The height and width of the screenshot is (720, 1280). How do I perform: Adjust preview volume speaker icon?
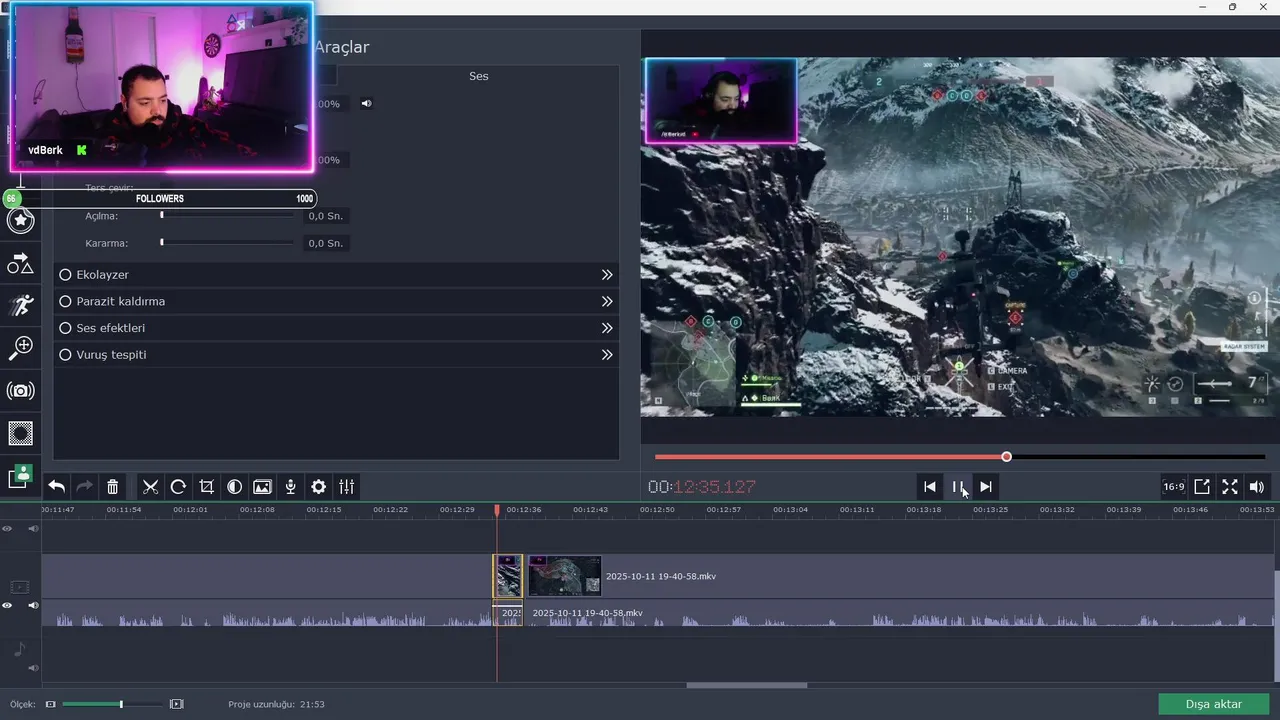coord(1257,486)
